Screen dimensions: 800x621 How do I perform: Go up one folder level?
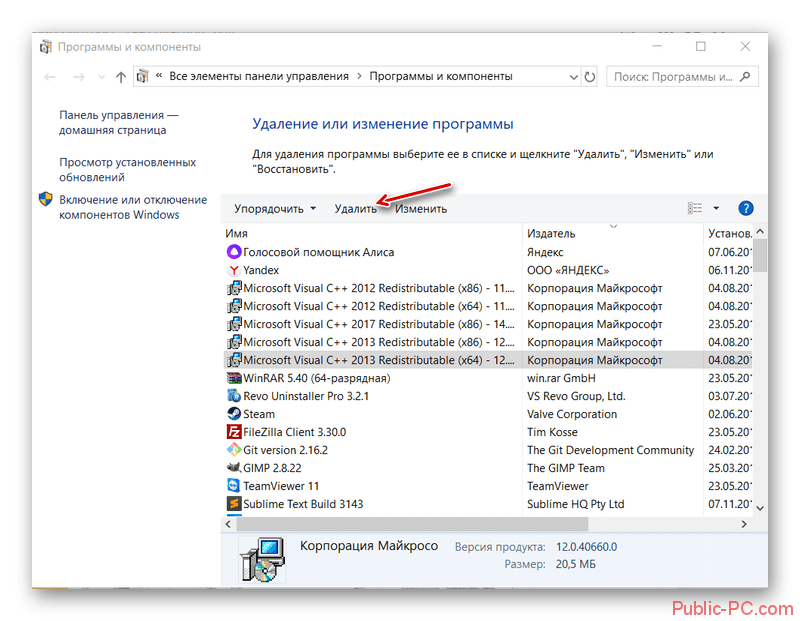[x=120, y=77]
